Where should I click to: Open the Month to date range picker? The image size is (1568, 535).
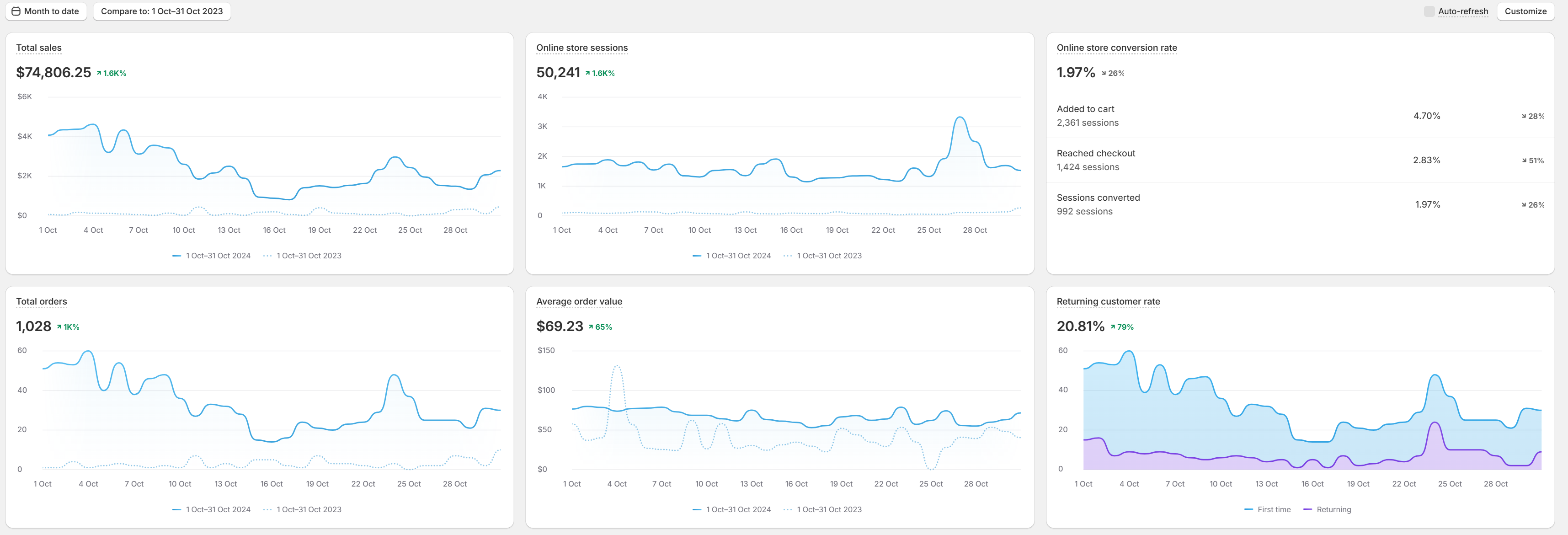46,11
